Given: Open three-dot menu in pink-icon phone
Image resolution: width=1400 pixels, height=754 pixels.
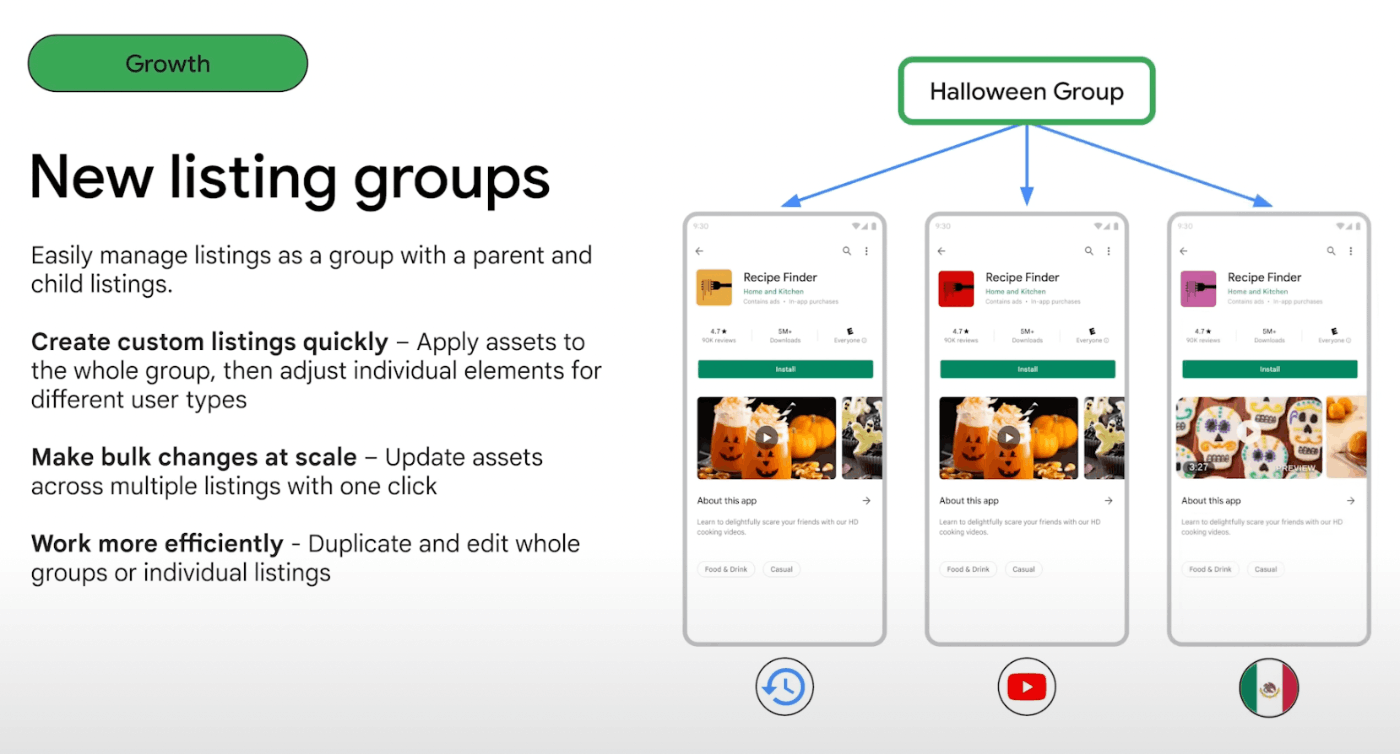Looking at the screenshot, I should coord(1351,251).
